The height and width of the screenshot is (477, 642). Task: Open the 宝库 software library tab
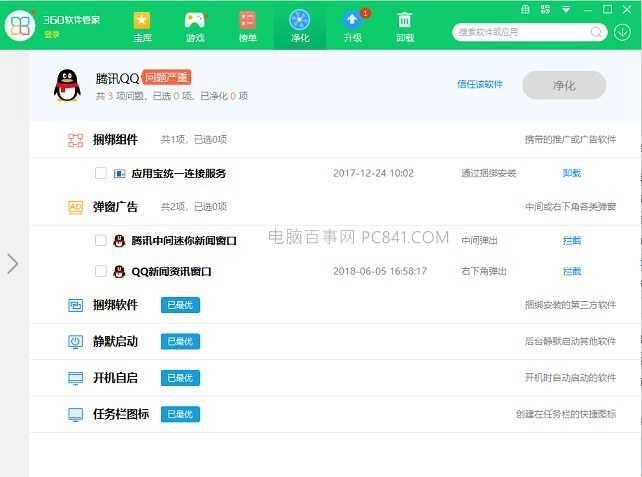[x=143, y=26]
